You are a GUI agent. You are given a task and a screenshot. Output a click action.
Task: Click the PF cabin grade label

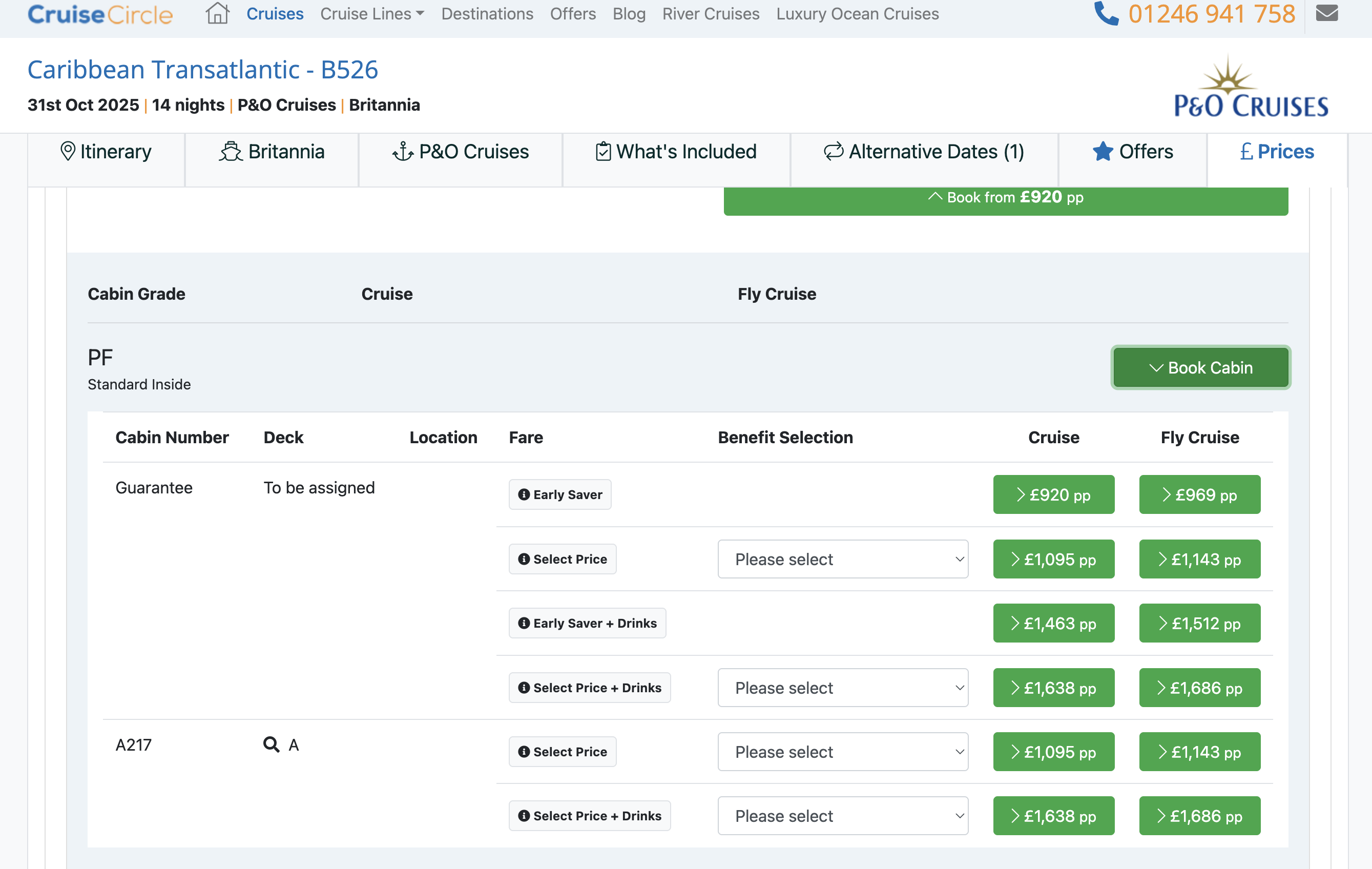(x=100, y=357)
